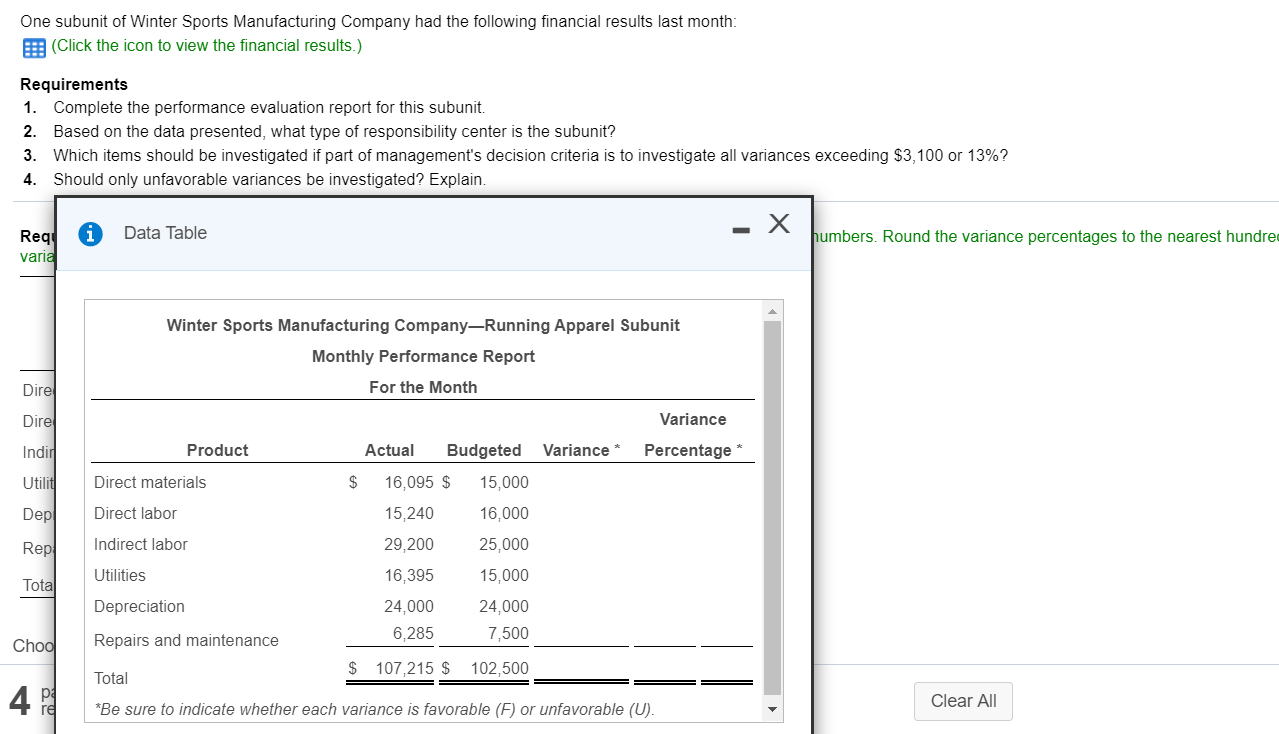Image resolution: width=1279 pixels, height=734 pixels.
Task: Click the Data Table vertical scrollbar thumb
Action: point(772,507)
